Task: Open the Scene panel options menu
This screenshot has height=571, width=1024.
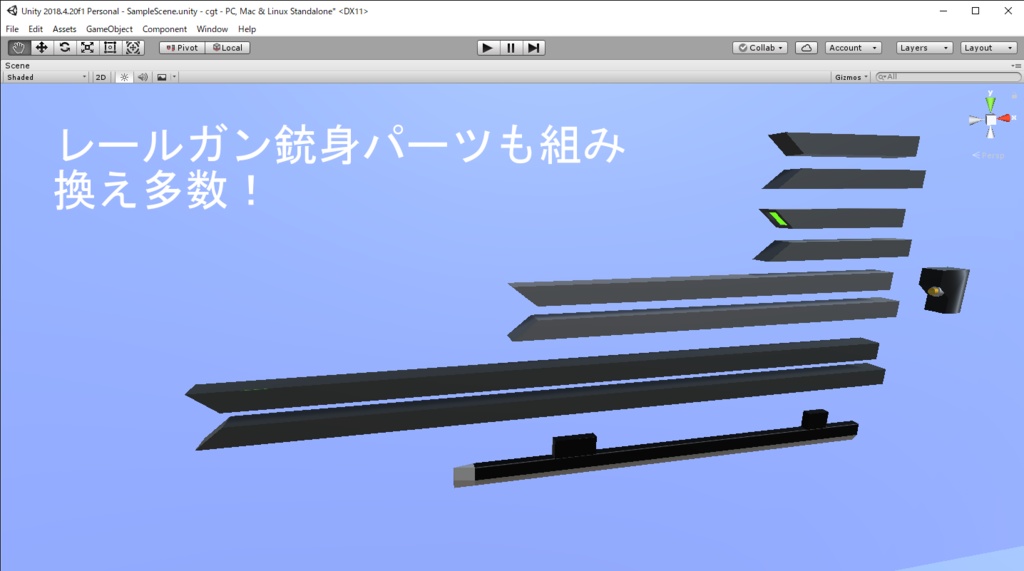Action: pyautogui.click(x=1016, y=65)
